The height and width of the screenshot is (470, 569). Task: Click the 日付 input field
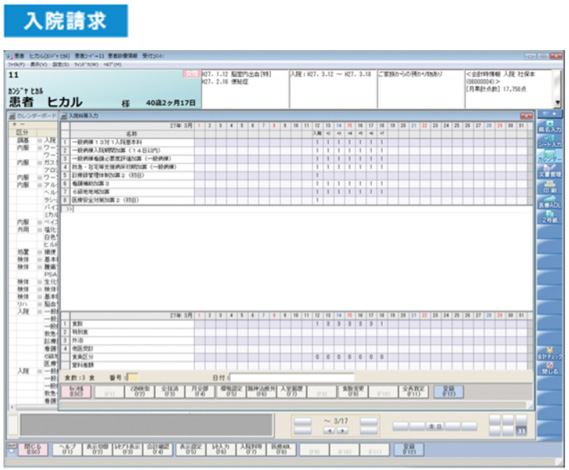point(292,378)
